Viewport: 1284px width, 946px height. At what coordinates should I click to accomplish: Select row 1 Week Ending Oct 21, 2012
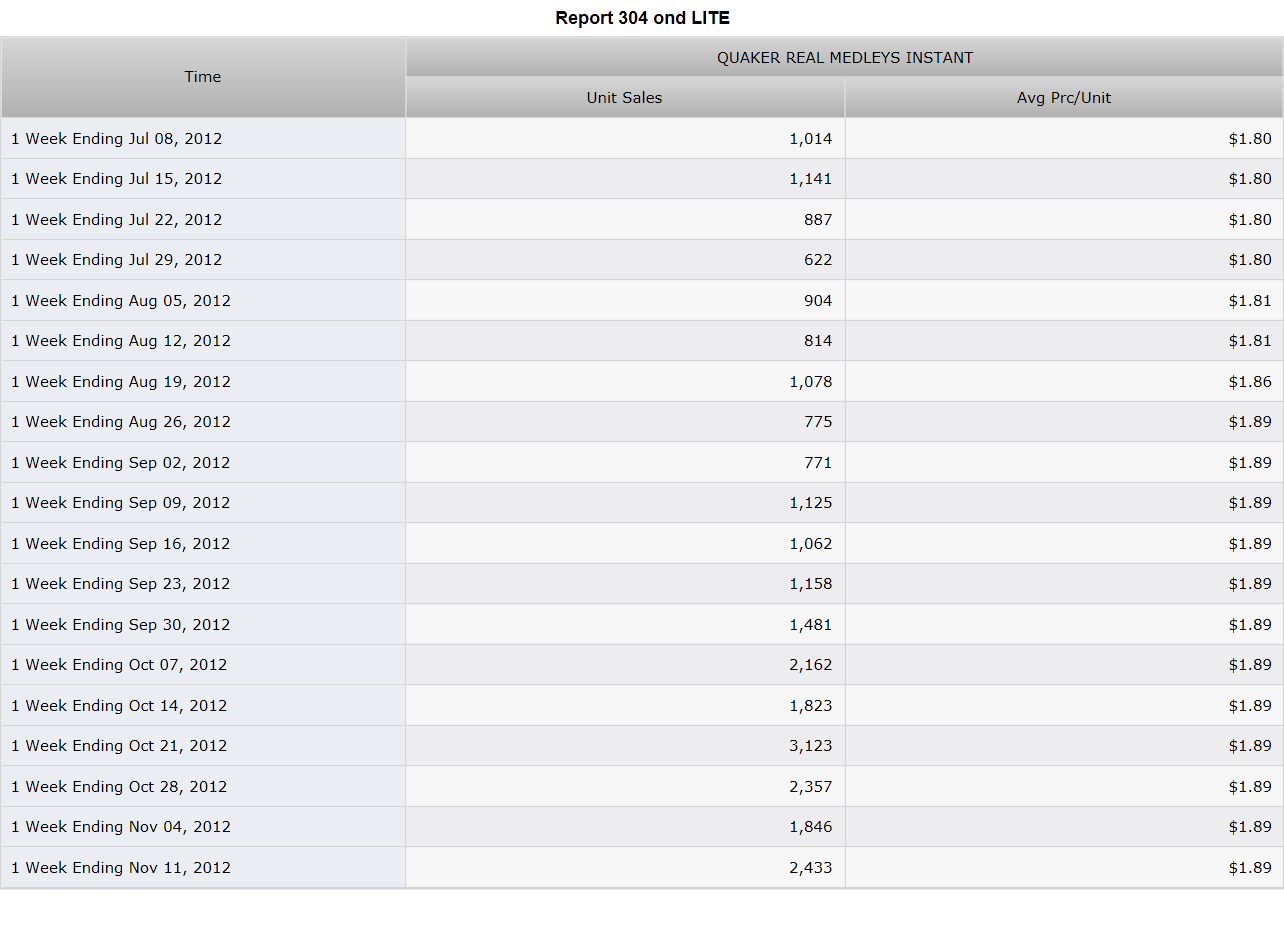pyautogui.click(x=642, y=746)
